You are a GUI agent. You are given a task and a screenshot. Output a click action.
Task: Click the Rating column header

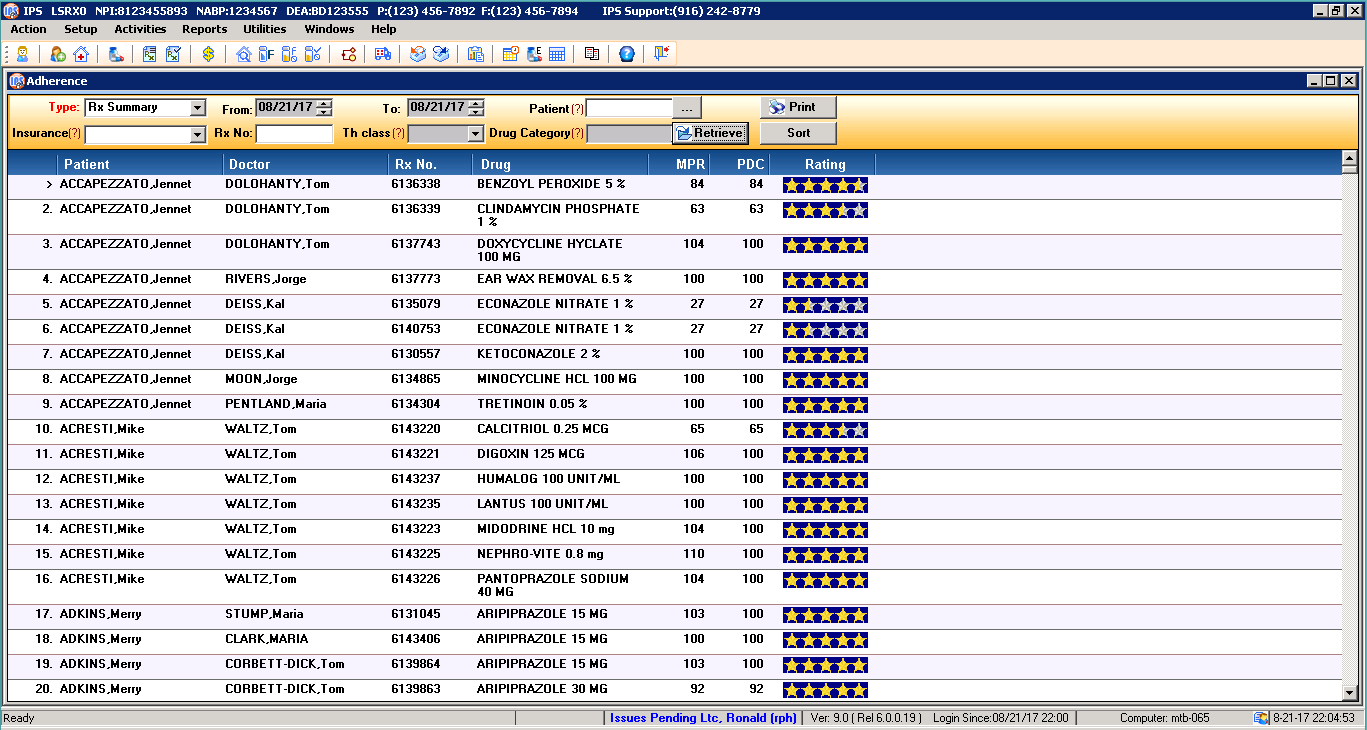click(x=825, y=164)
